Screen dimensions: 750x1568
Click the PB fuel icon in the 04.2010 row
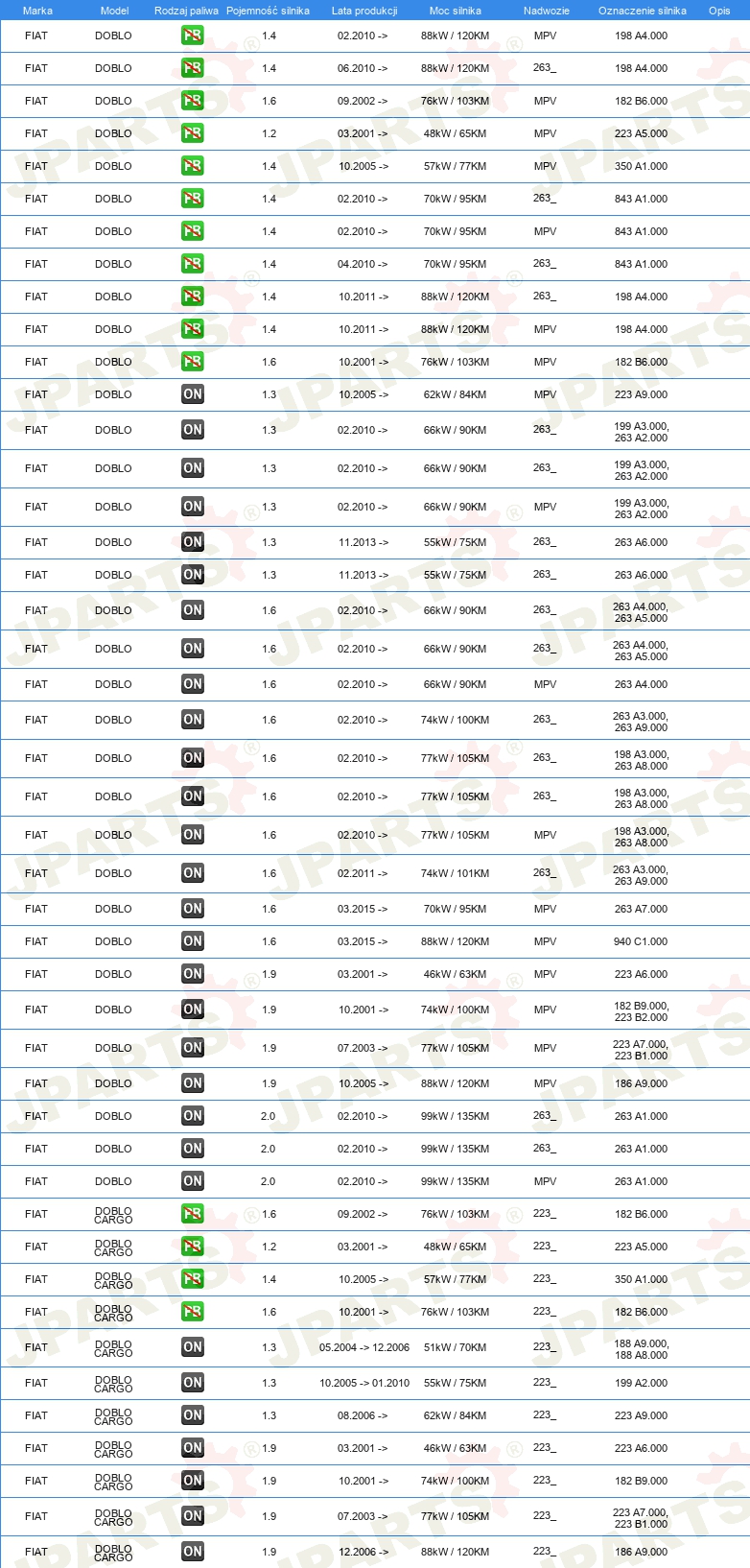pyautogui.click(x=193, y=264)
